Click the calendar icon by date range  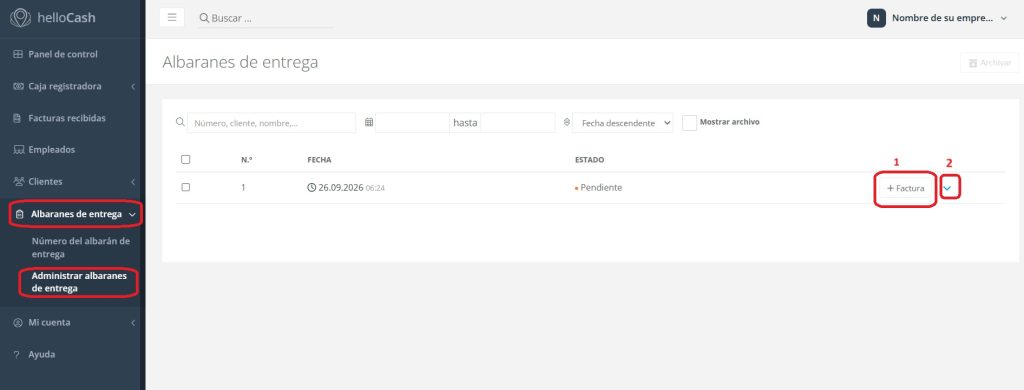369,122
